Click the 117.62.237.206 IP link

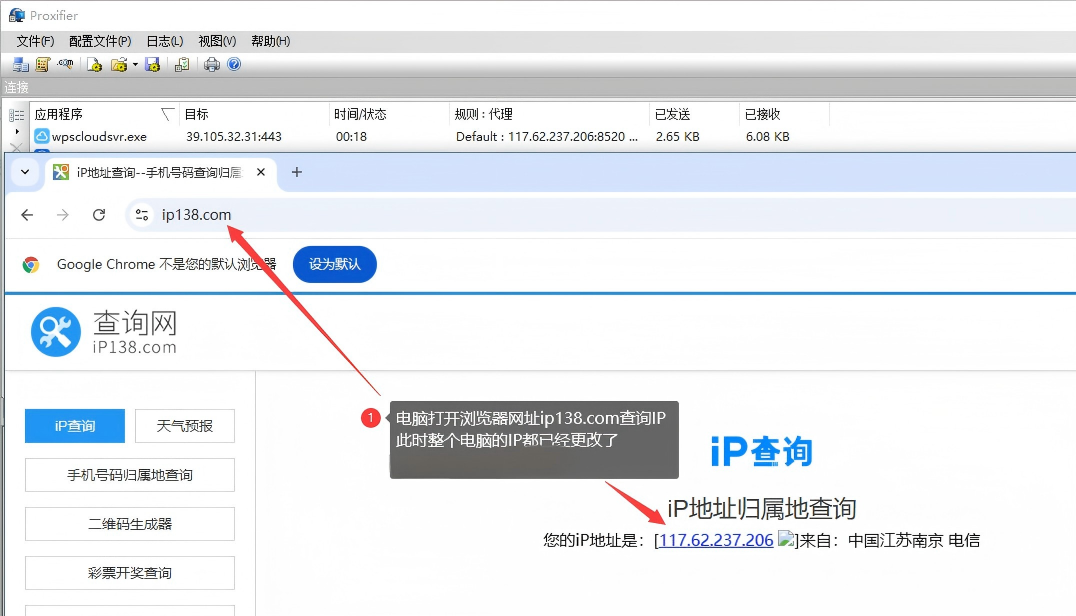pyautogui.click(x=716, y=541)
